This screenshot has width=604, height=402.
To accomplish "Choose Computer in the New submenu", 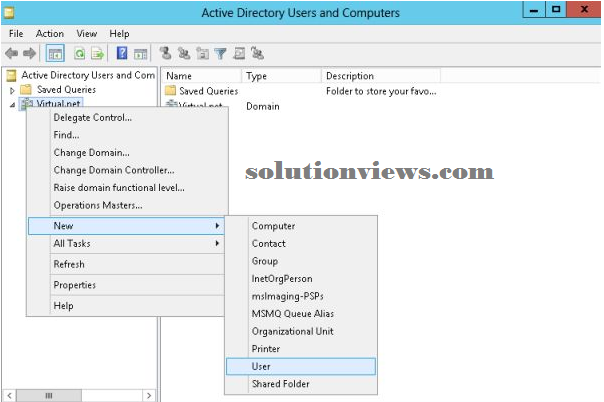I will [x=301, y=226].
